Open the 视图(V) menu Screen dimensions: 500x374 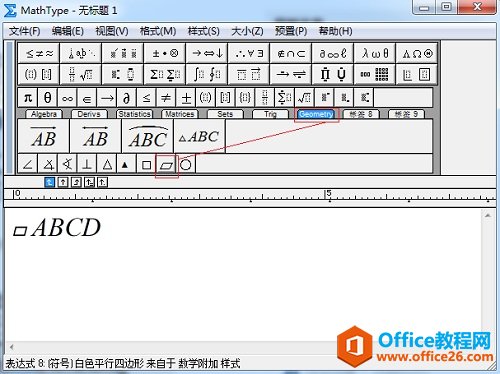[x=112, y=31]
